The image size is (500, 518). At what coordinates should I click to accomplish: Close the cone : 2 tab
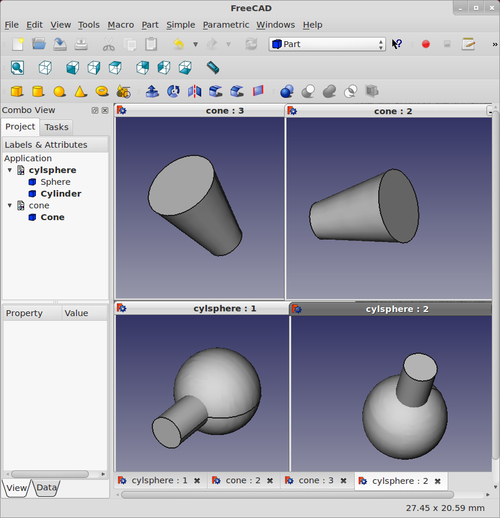270,481
